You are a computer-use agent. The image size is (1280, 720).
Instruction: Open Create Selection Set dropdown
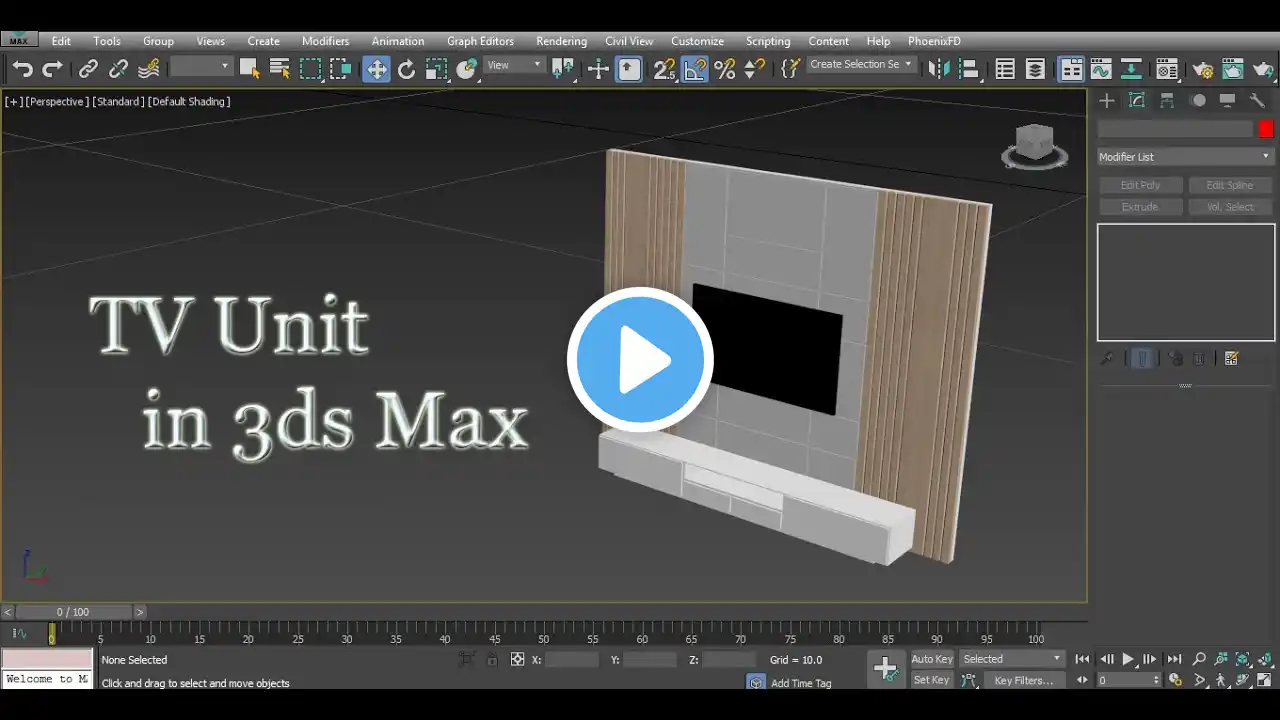pyautogui.click(x=861, y=64)
